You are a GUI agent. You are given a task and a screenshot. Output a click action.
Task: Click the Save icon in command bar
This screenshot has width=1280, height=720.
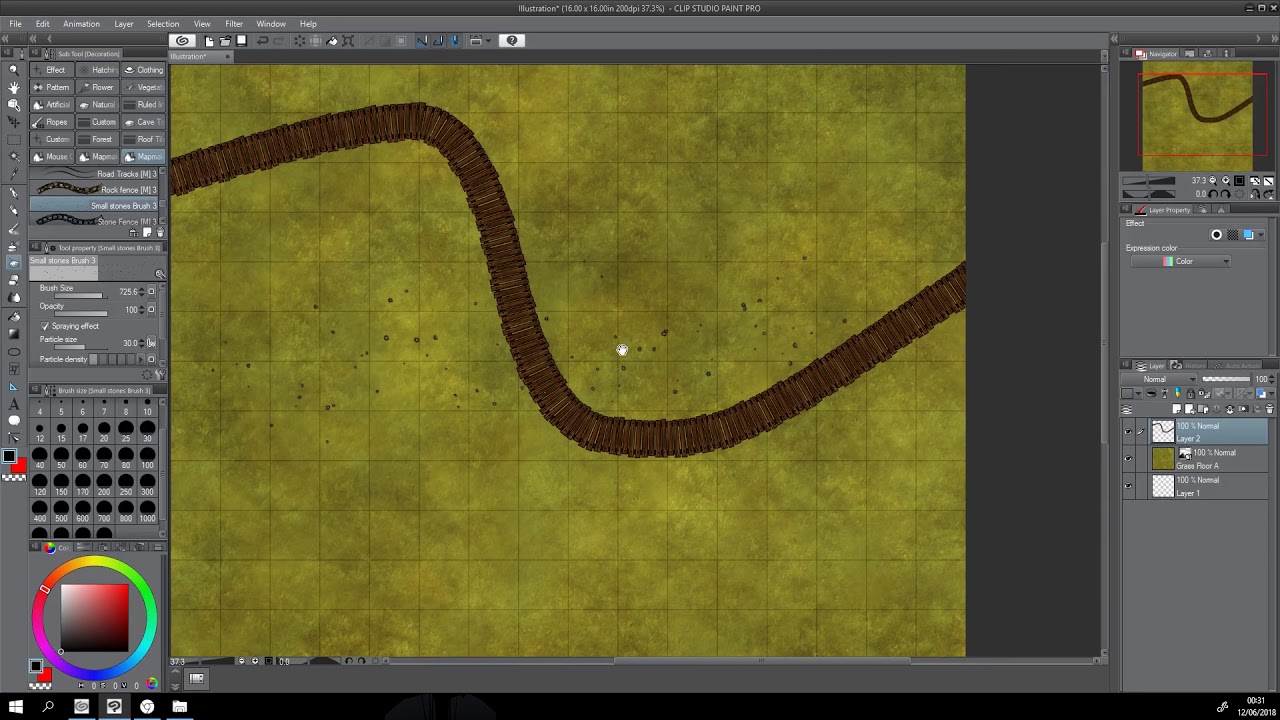point(241,41)
